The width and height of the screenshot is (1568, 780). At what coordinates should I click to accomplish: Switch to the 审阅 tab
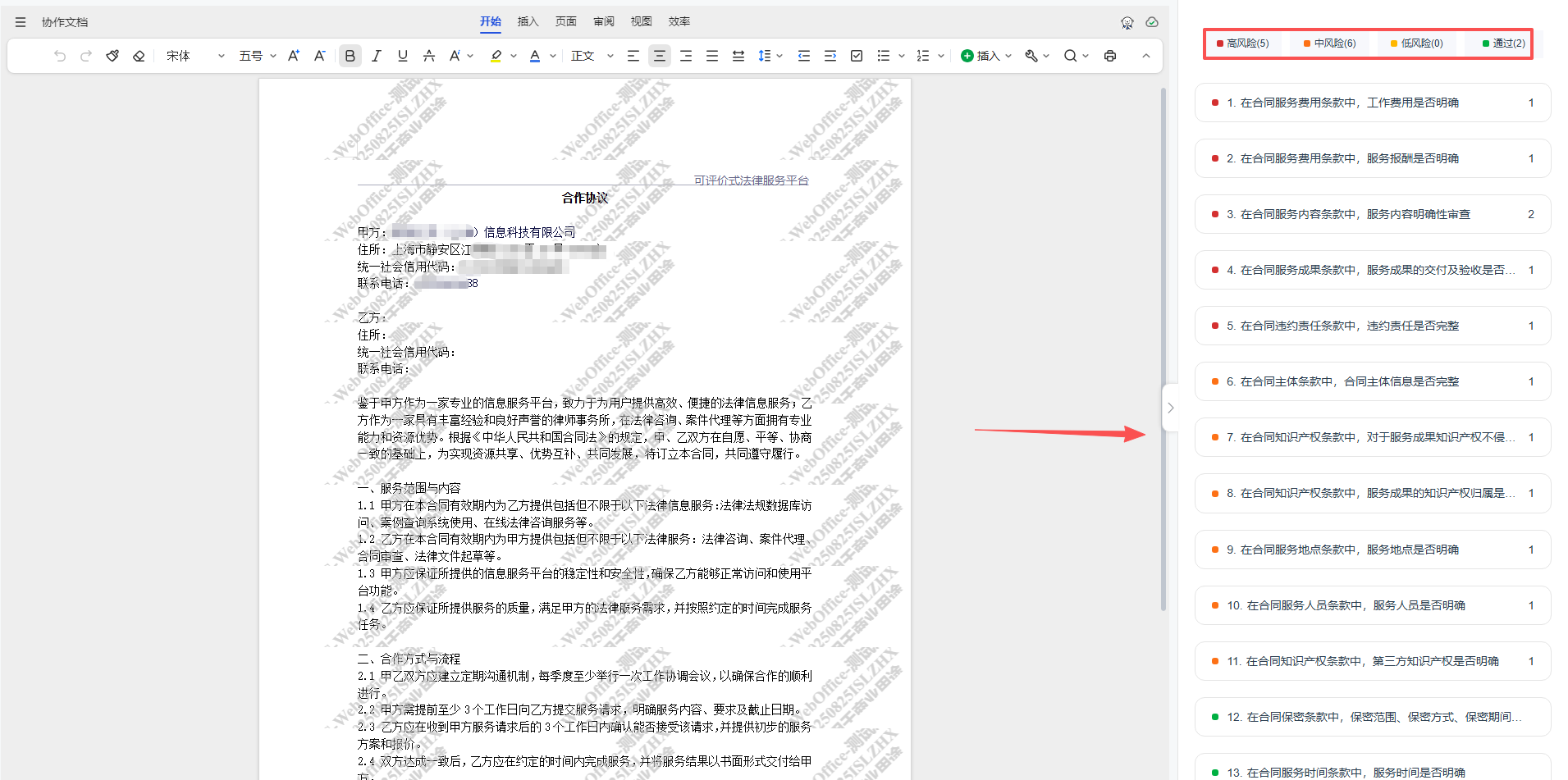click(604, 21)
